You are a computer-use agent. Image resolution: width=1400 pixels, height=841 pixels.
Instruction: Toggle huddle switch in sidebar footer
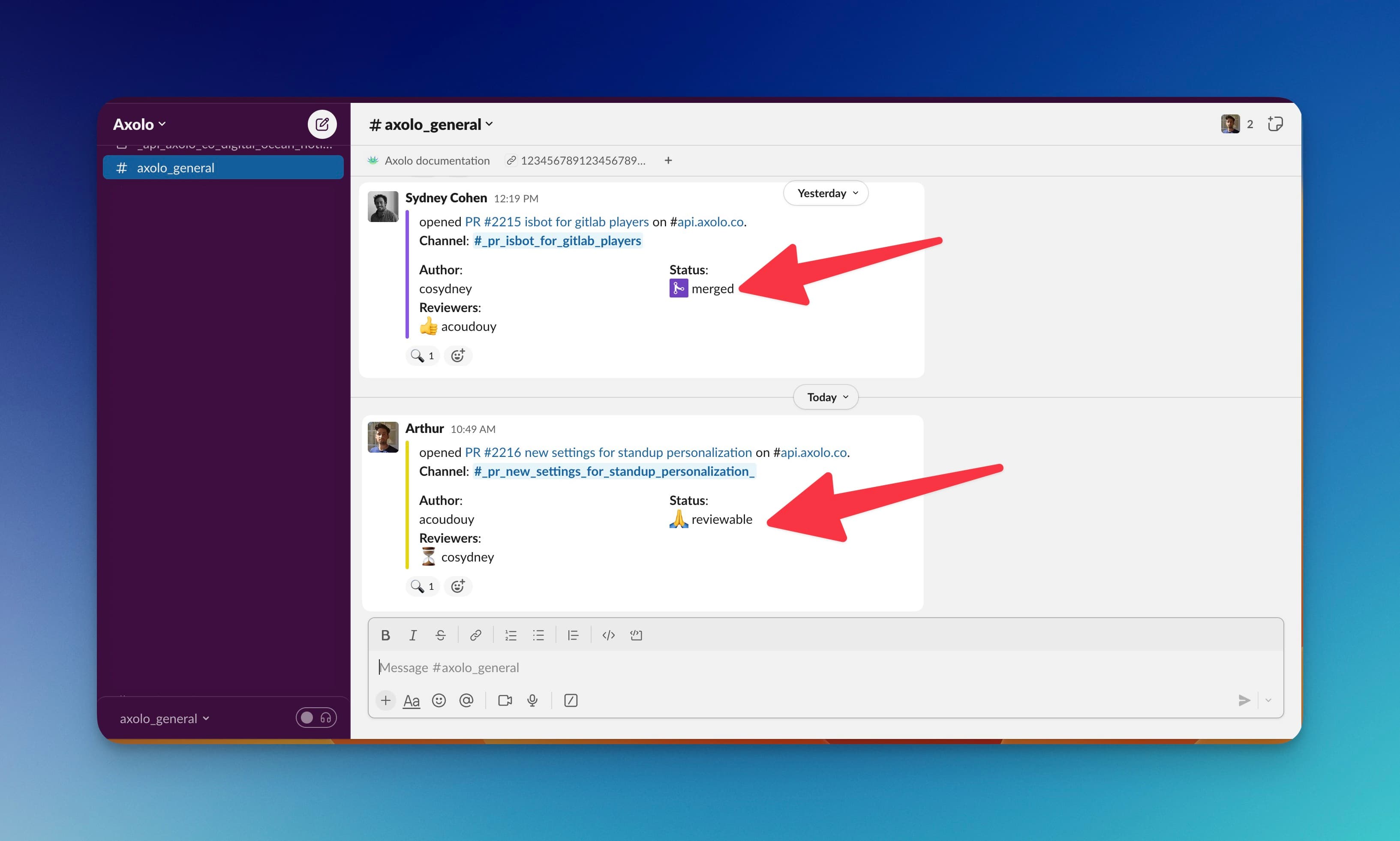click(x=316, y=718)
